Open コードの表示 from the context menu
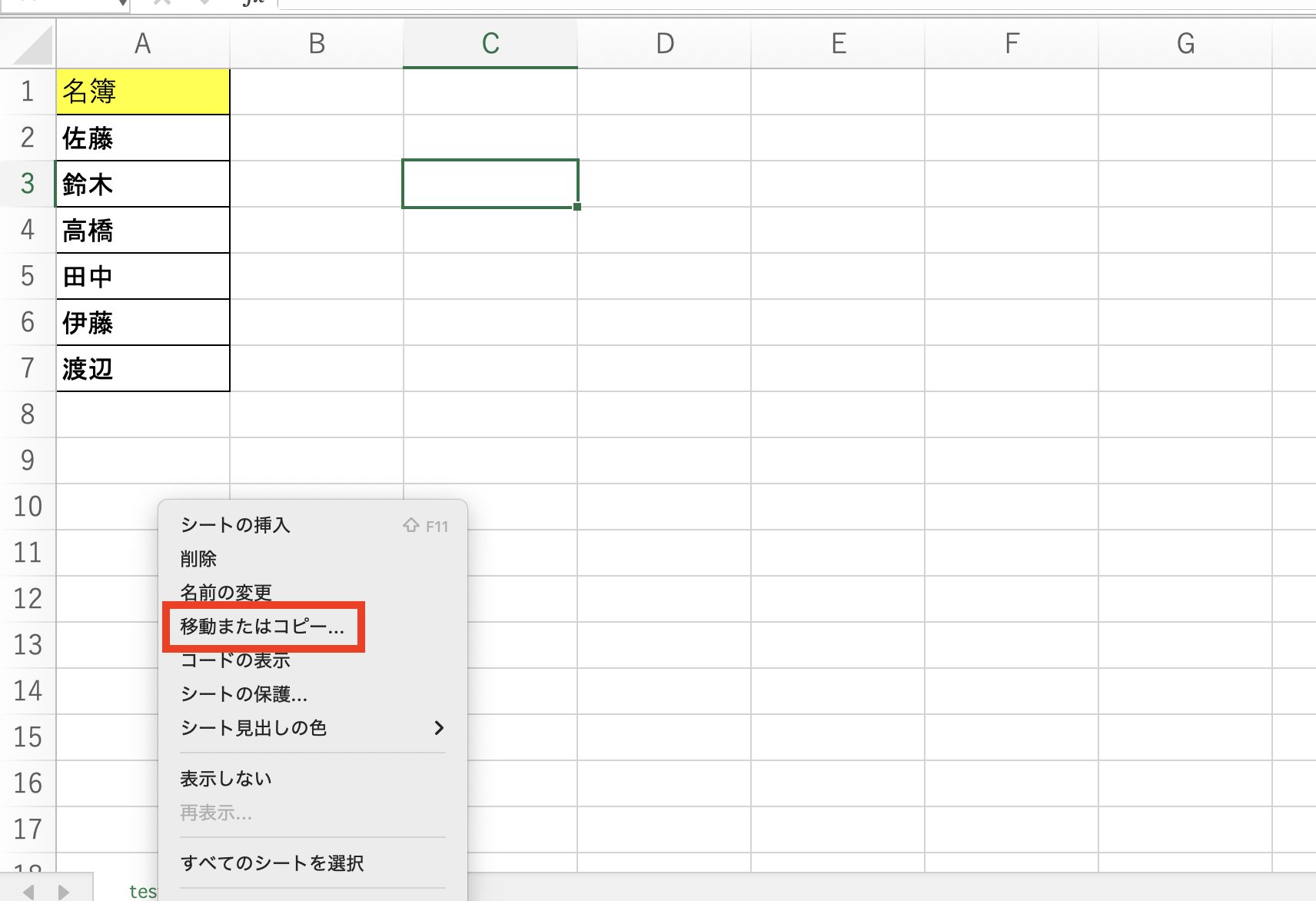The width and height of the screenshot is (1316, 901). [x=234, y=660]
